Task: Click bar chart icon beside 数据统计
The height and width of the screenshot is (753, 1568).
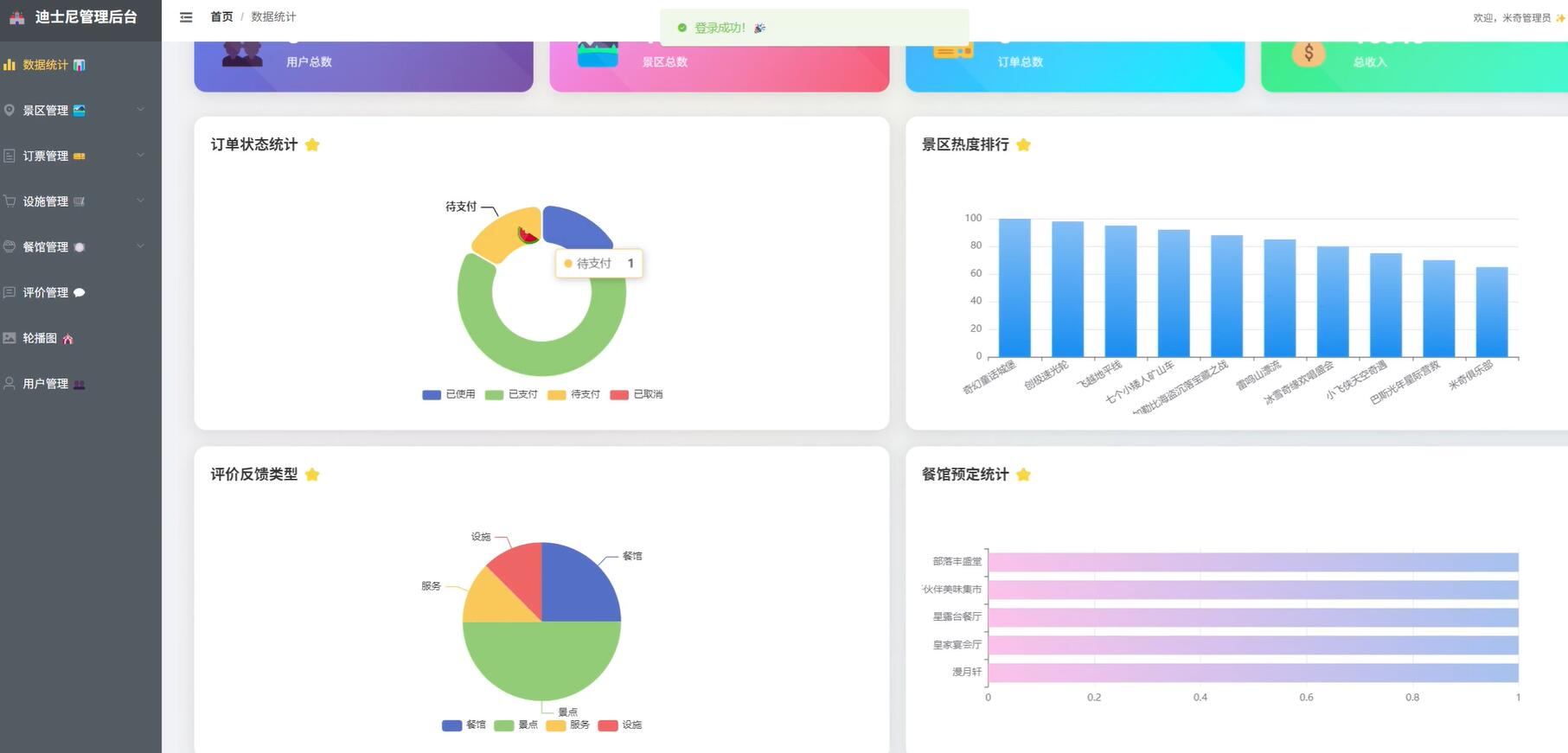Action: click(10, 65)
